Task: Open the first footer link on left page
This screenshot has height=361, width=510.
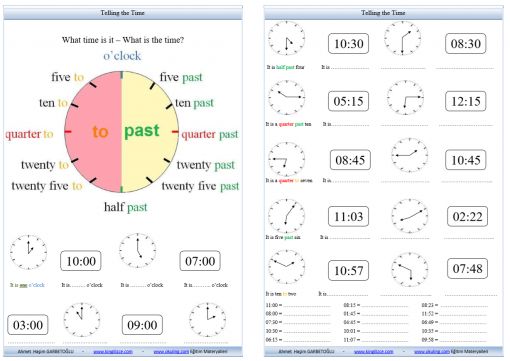Action: tap(113, 351)
